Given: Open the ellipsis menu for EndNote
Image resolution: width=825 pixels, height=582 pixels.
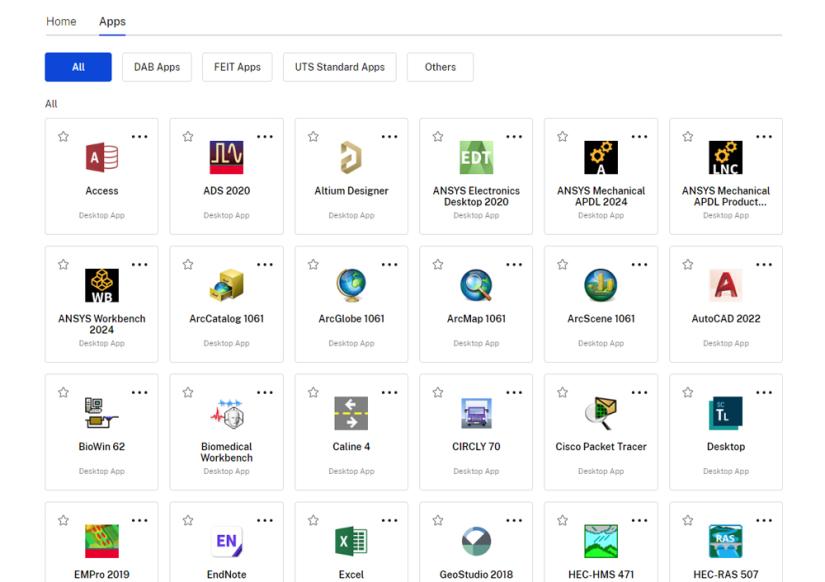Looking at the screenshot, I should (x=265, y=520).
